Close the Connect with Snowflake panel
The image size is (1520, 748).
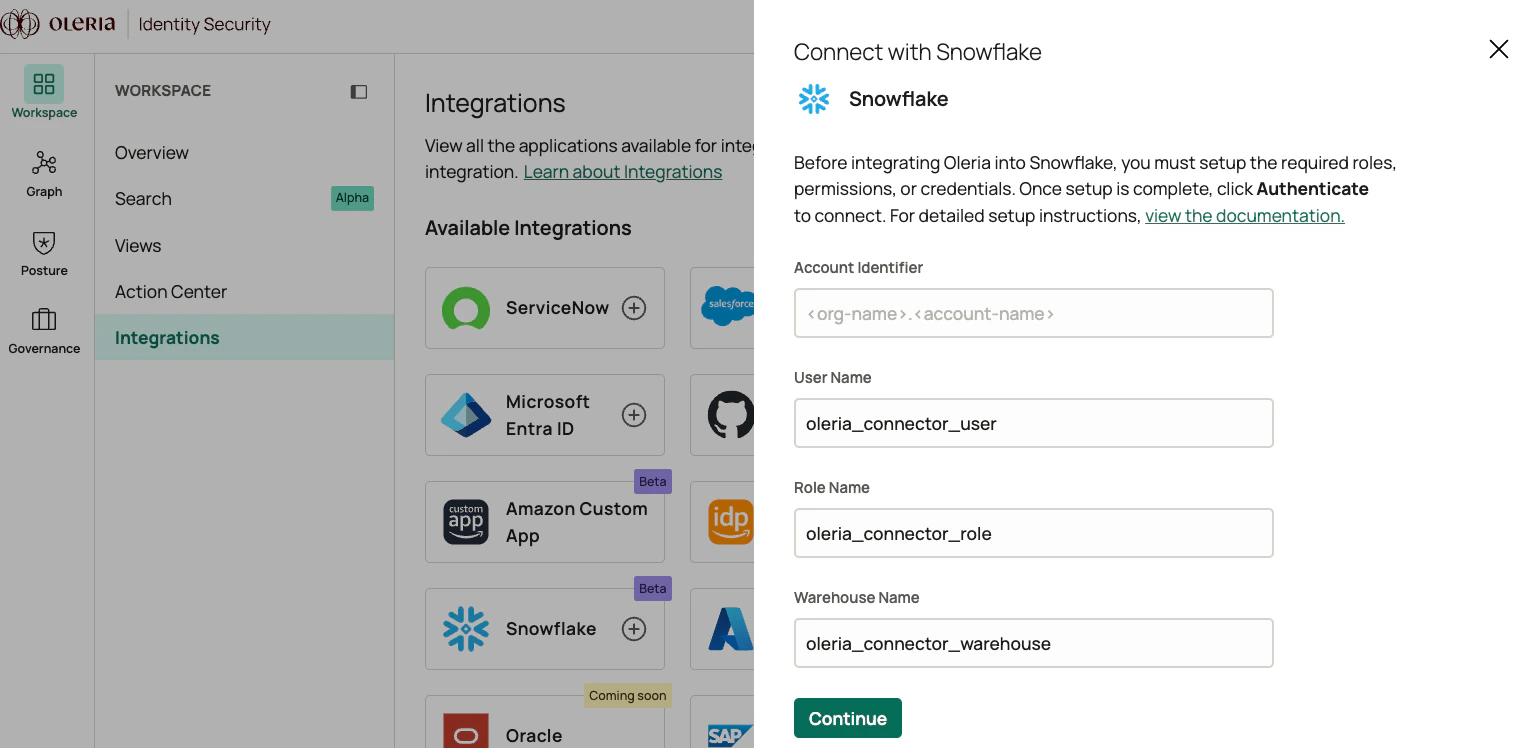[x=1498, y=49]
